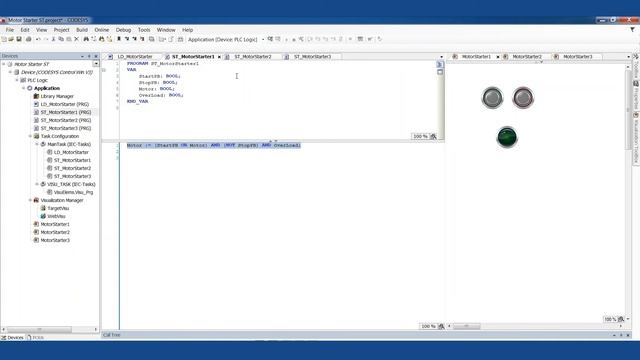This screenshot has height=360, width=640.
Task: Open the File menu
Action: tap(10, 30)
